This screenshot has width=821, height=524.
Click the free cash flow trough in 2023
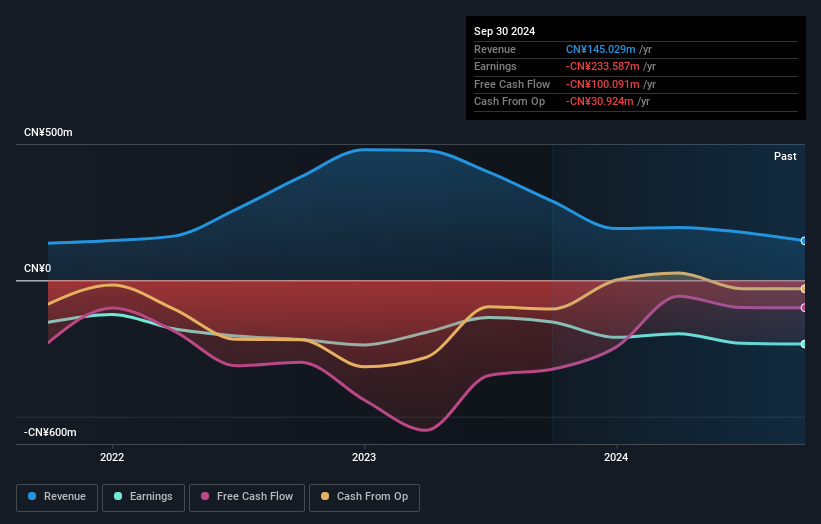(425, 430)
